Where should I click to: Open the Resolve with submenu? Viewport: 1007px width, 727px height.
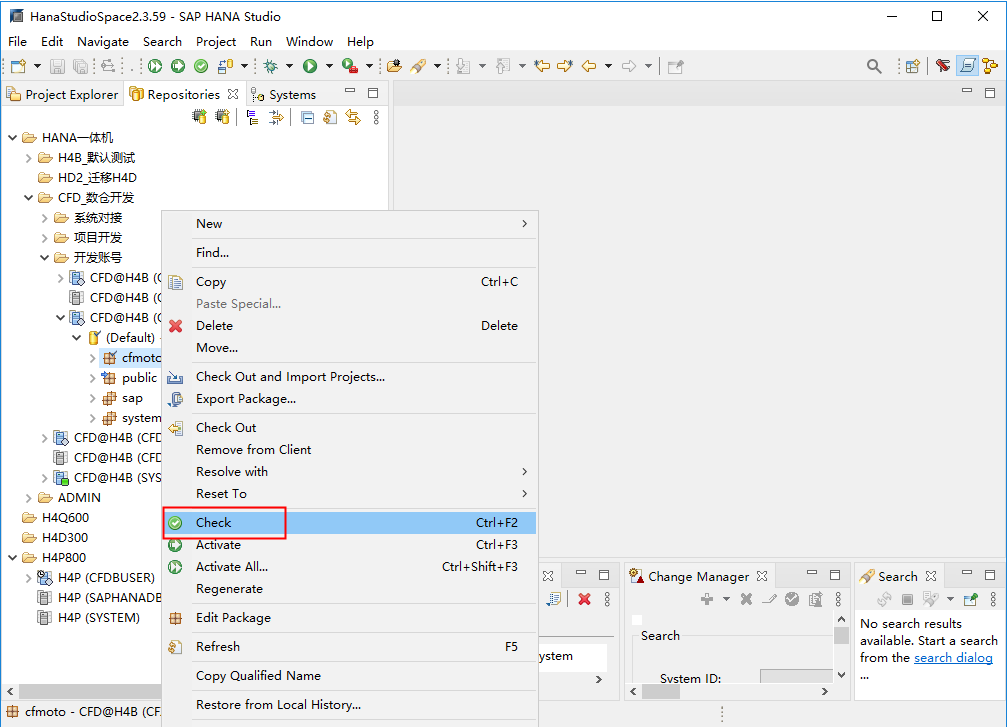click(349, 471)
